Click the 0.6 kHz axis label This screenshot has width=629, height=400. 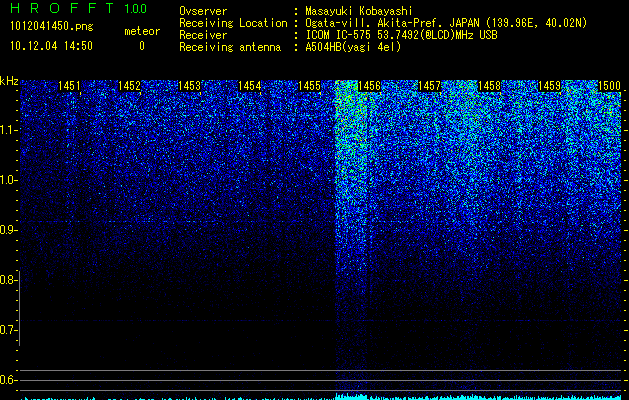(x=7, y=380)
